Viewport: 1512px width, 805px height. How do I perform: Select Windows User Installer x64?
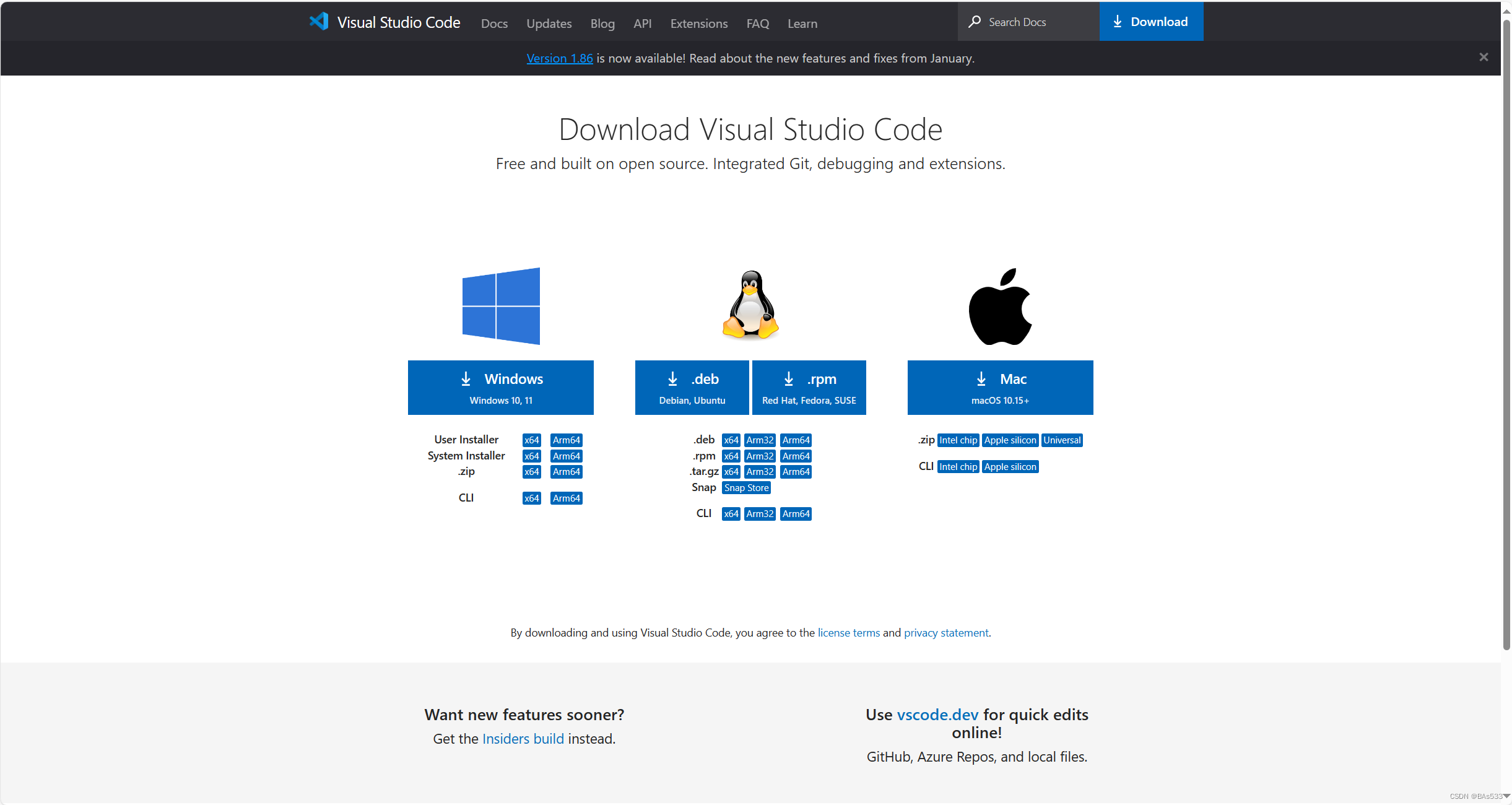click(531, 440)
